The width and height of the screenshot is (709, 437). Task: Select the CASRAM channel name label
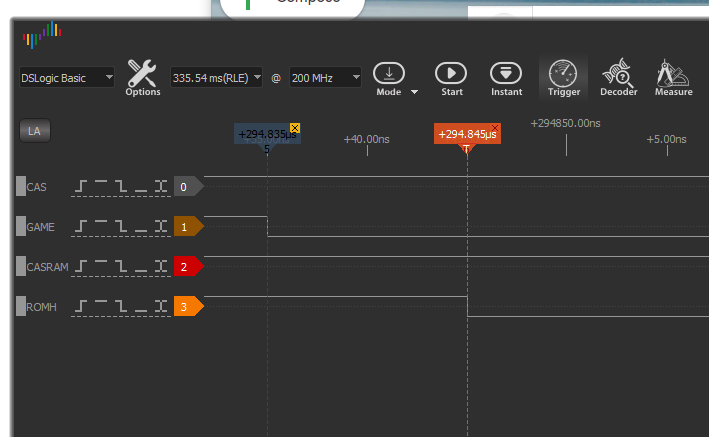(x=47, y=267)
